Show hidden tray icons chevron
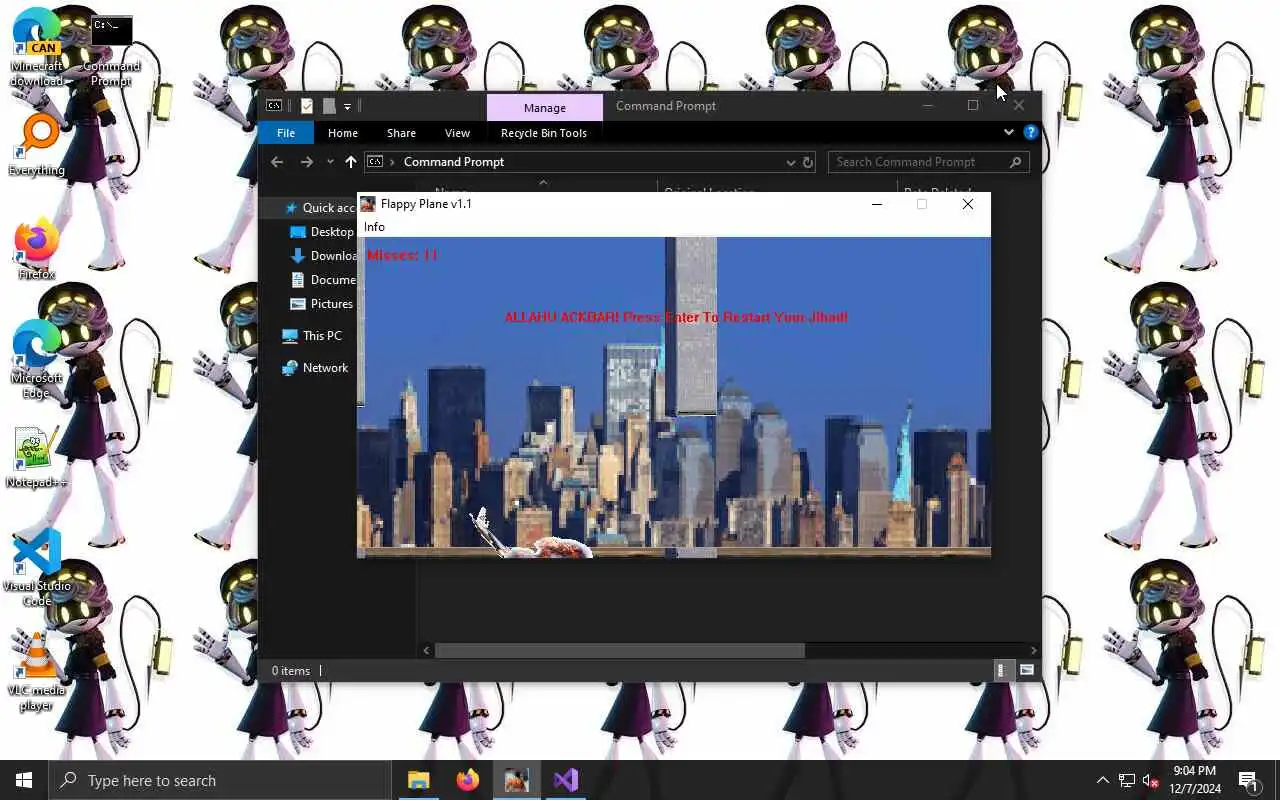1280x800 pixels. 1103,780
